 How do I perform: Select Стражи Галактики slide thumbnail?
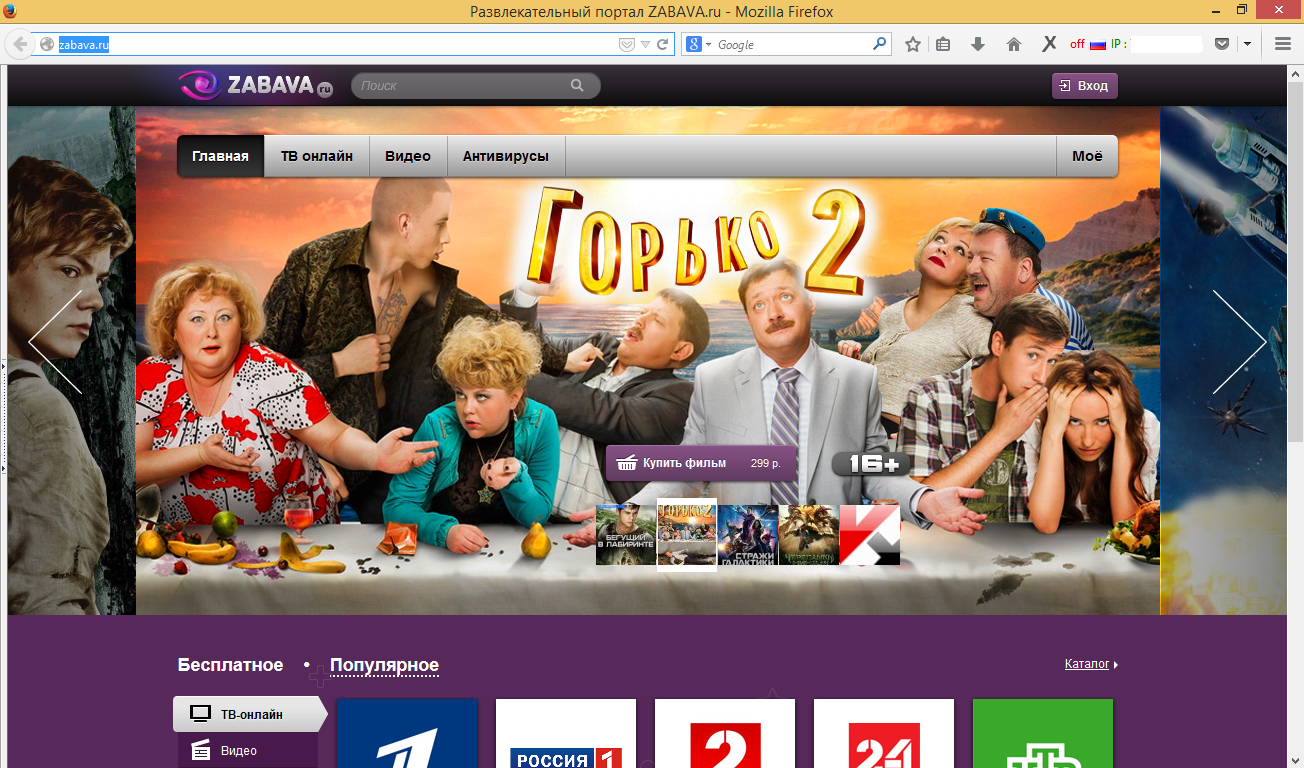748,535
